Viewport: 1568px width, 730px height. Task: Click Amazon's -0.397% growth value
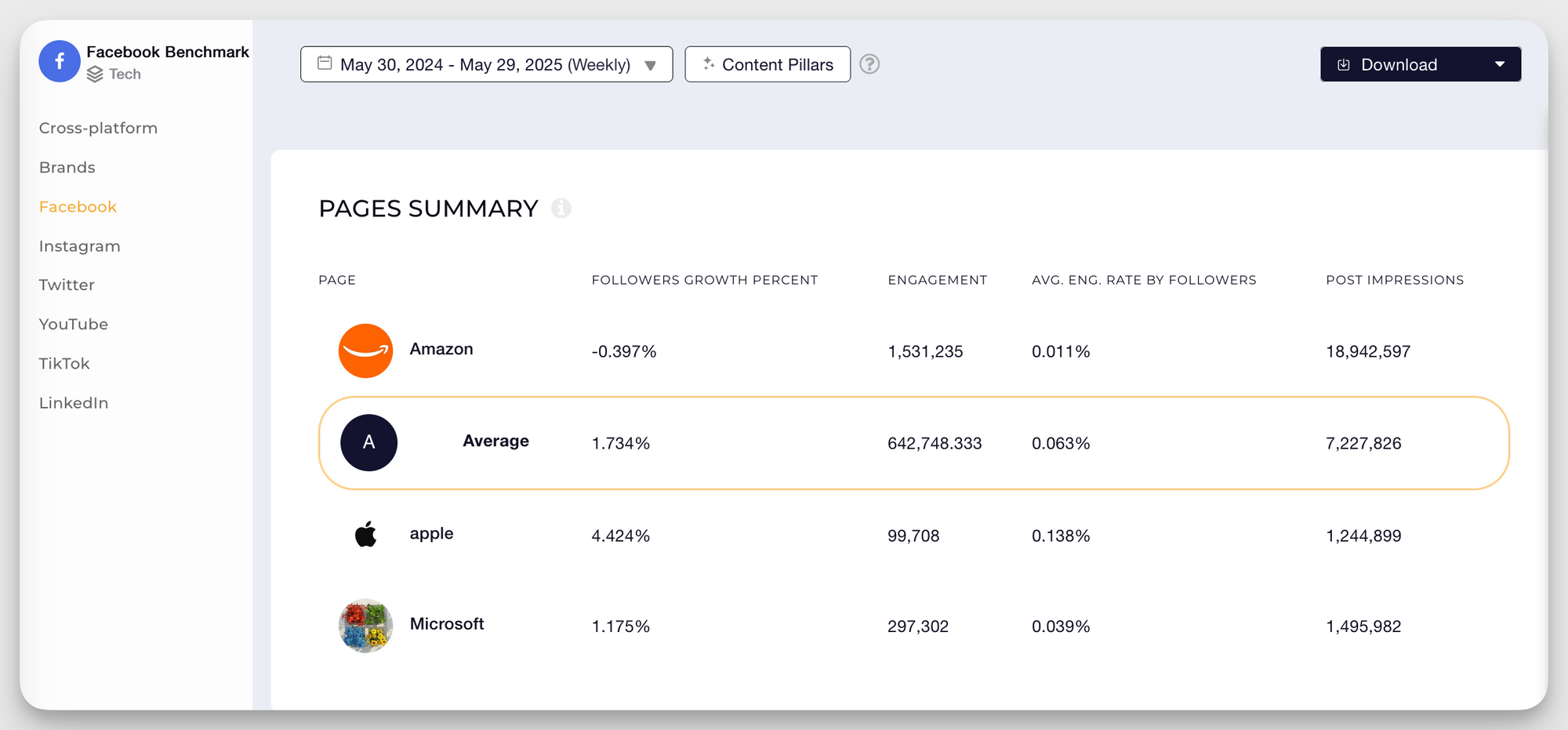point(624,351)
